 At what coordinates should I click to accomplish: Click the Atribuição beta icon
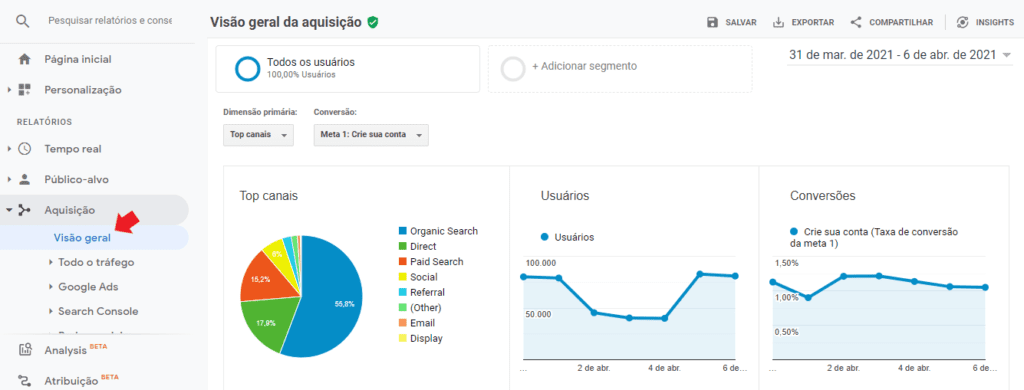pos(25,380)
